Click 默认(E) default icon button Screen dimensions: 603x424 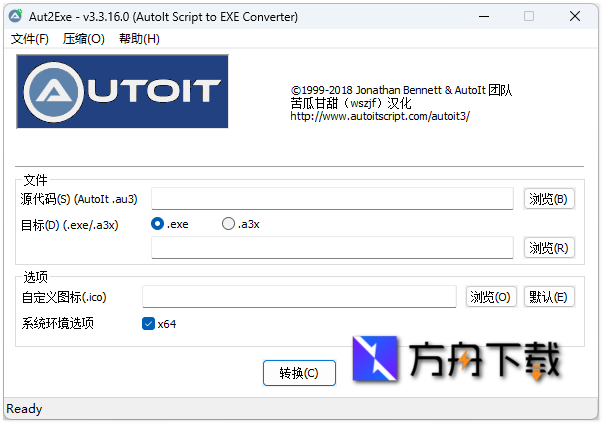[x=549, y=297]
